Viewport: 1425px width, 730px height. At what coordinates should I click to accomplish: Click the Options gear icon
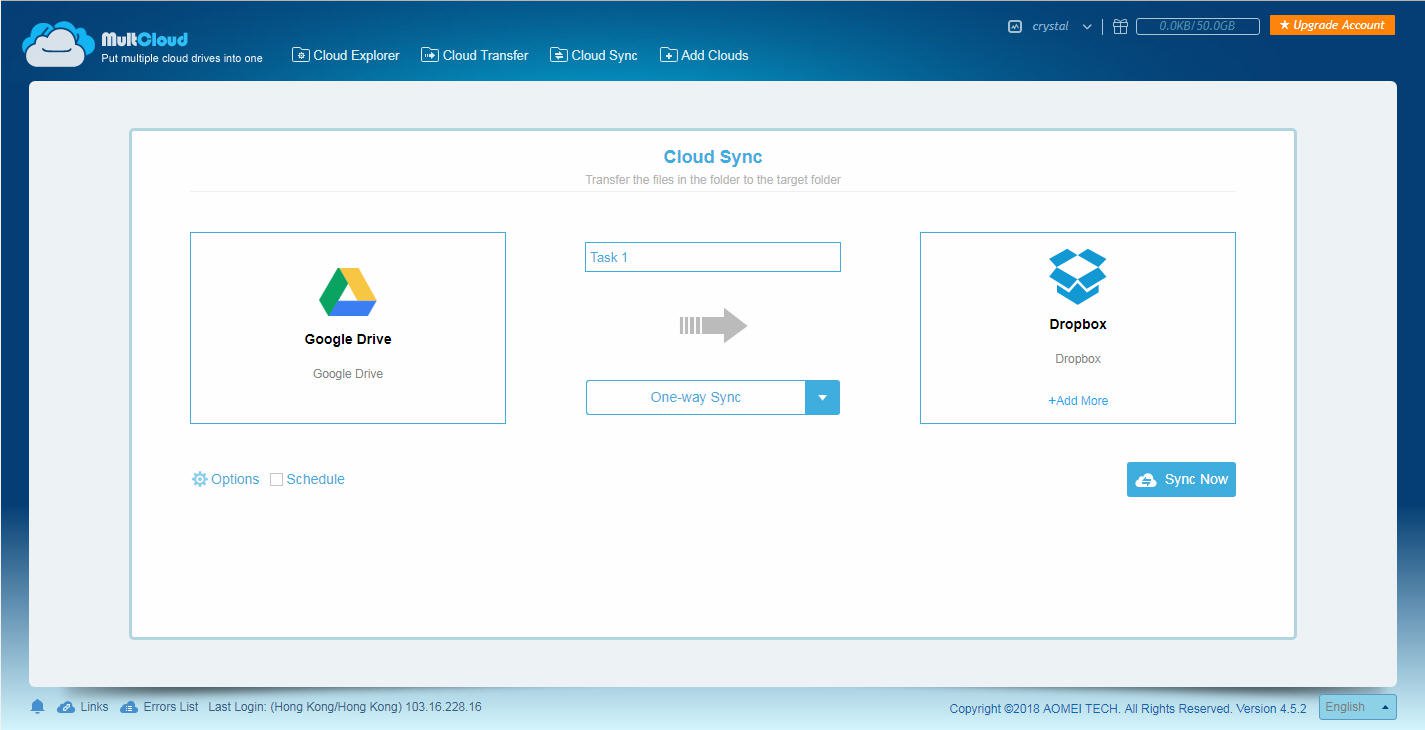pyautogui.click(x=199, y=480)
